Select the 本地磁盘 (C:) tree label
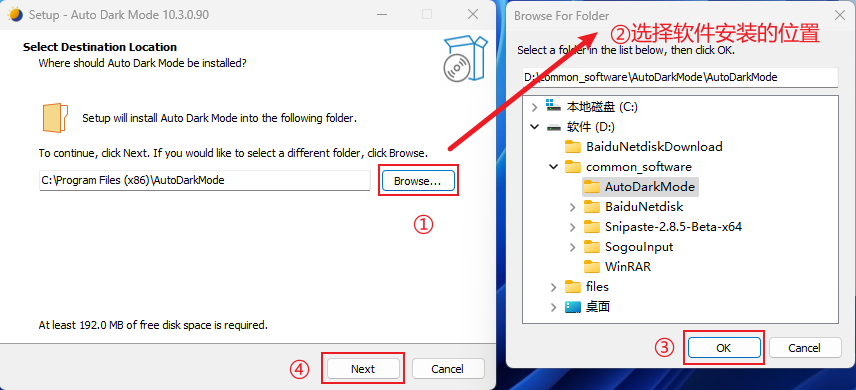This screenshot has height=390, width=856. [602, 107]
